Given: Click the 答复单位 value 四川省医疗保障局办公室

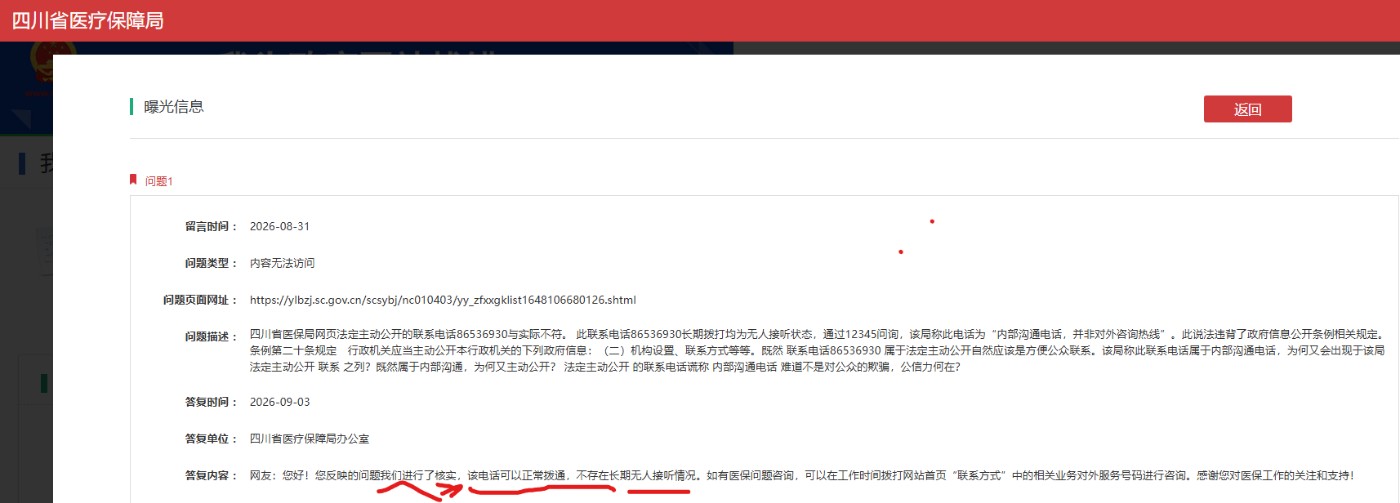Looking at the screenshot, I should 309,439.
